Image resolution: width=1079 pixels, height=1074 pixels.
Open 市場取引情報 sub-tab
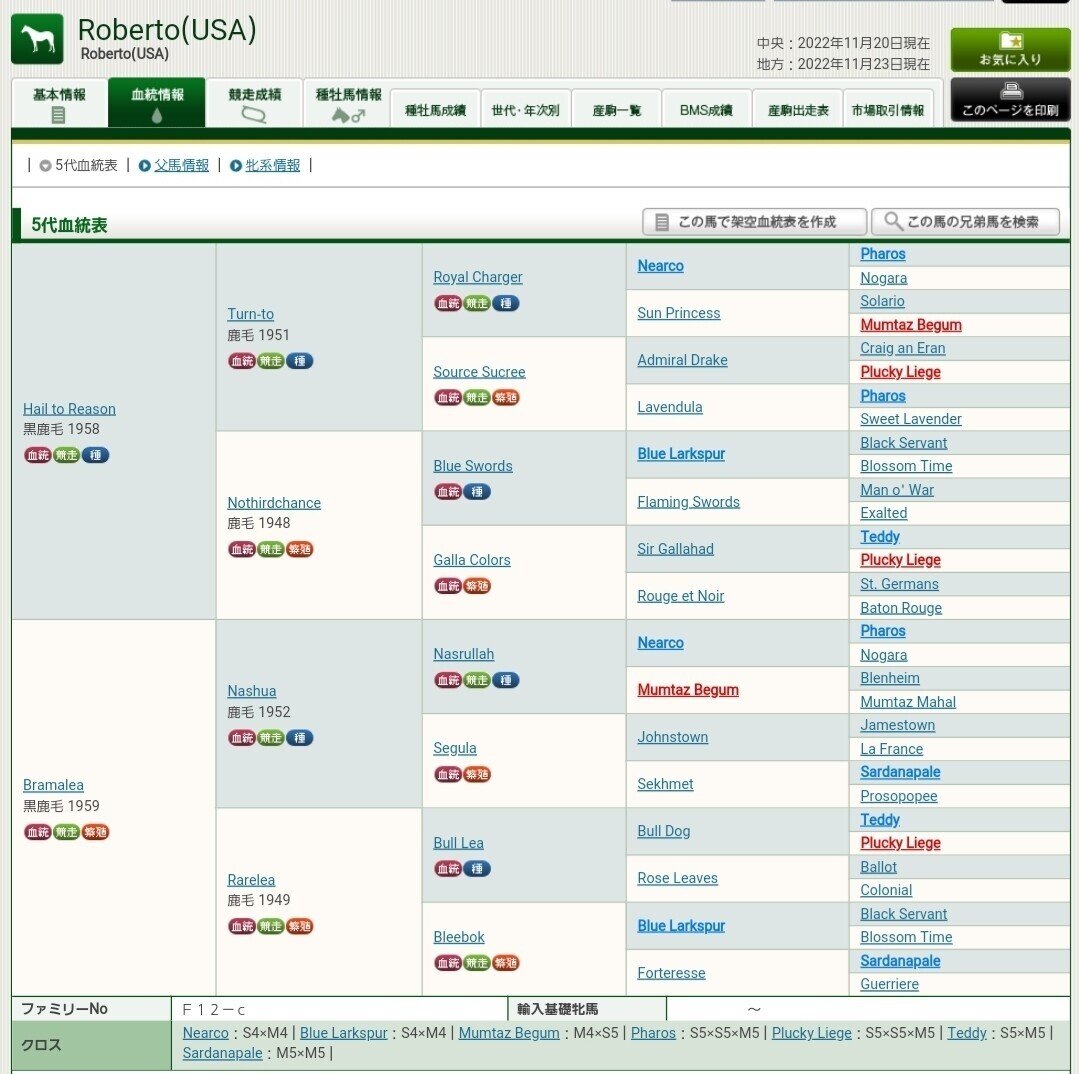tap(888, 110)
